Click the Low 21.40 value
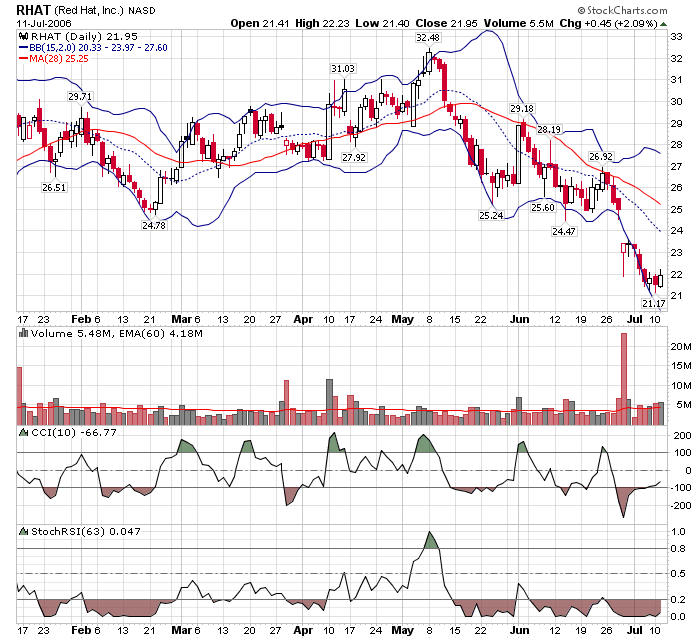Screen dimensions: 700x639 [382, 23]
